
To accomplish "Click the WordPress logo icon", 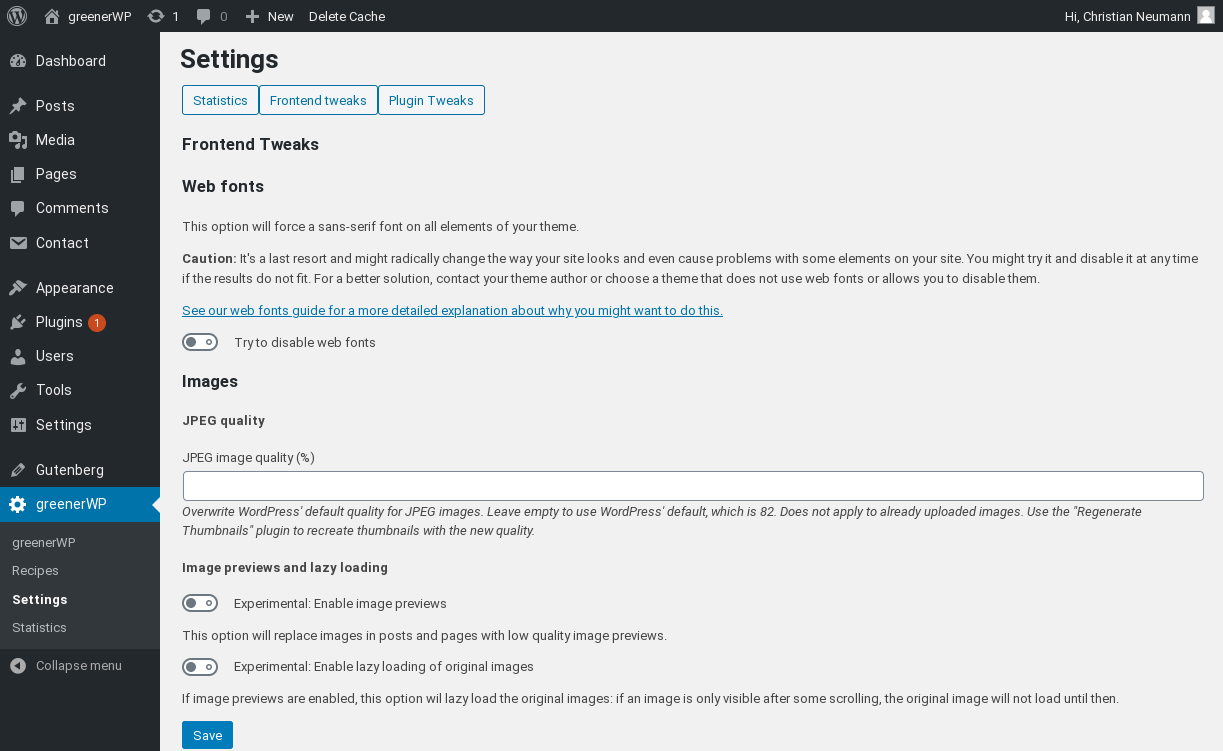I will tap(17, 16).
